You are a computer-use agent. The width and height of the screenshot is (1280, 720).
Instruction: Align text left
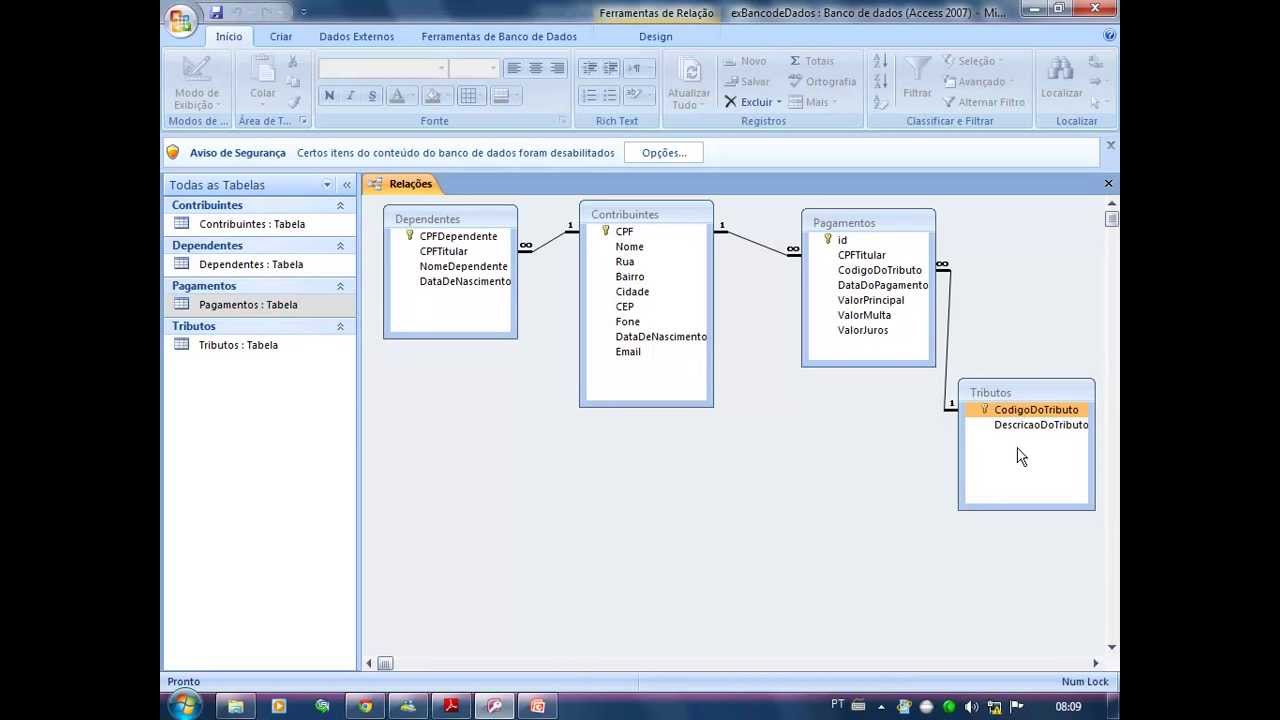pyautogui.click(x=514, y=68)
